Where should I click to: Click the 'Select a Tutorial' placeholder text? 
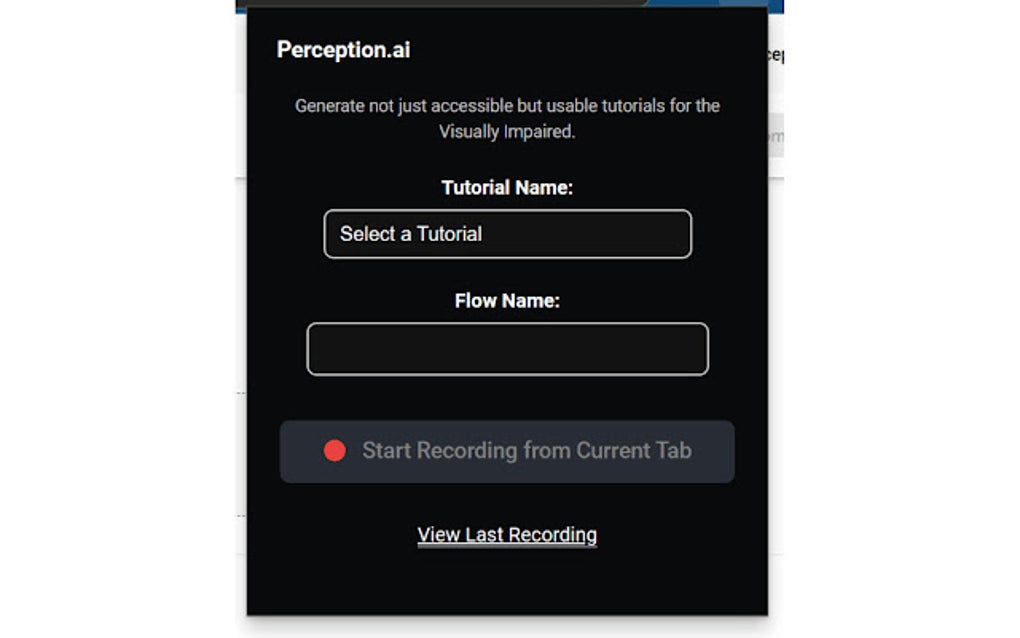411,234
